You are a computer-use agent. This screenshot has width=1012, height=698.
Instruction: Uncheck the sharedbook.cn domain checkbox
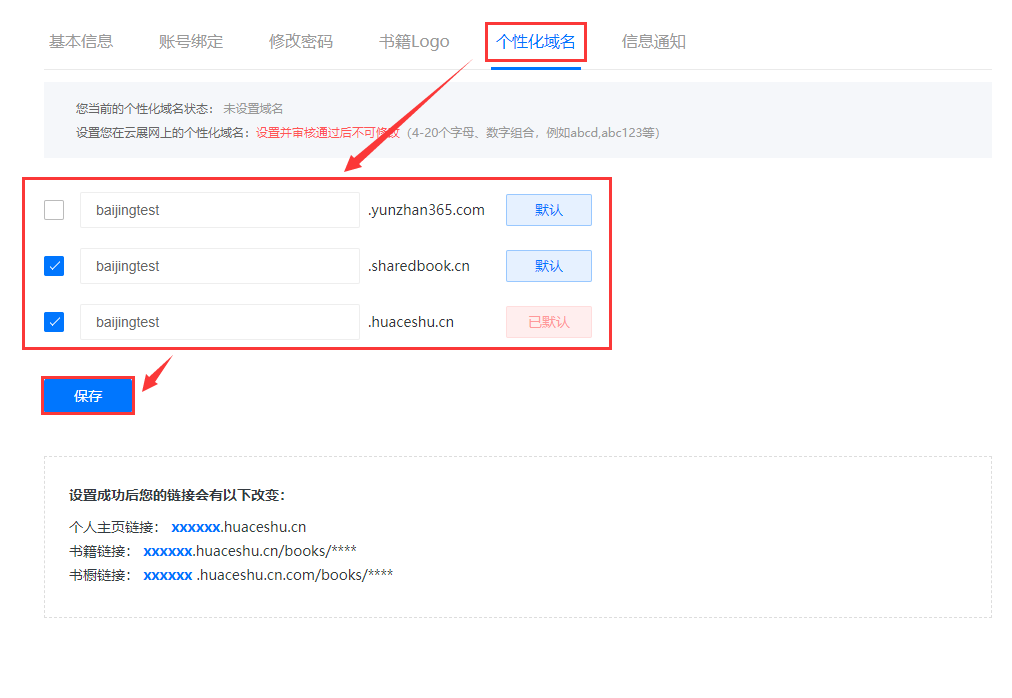[54, 266]
